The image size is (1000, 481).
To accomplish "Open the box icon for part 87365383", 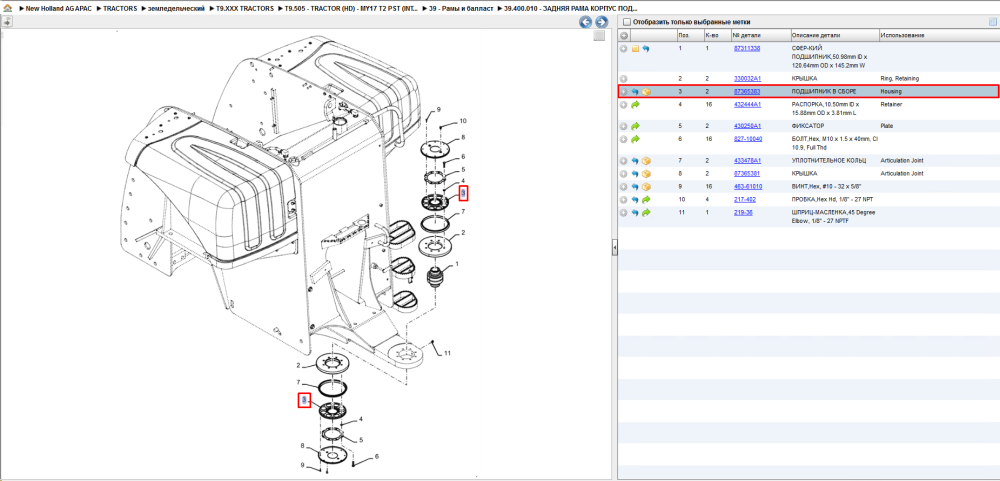I will tap(646, 92).
